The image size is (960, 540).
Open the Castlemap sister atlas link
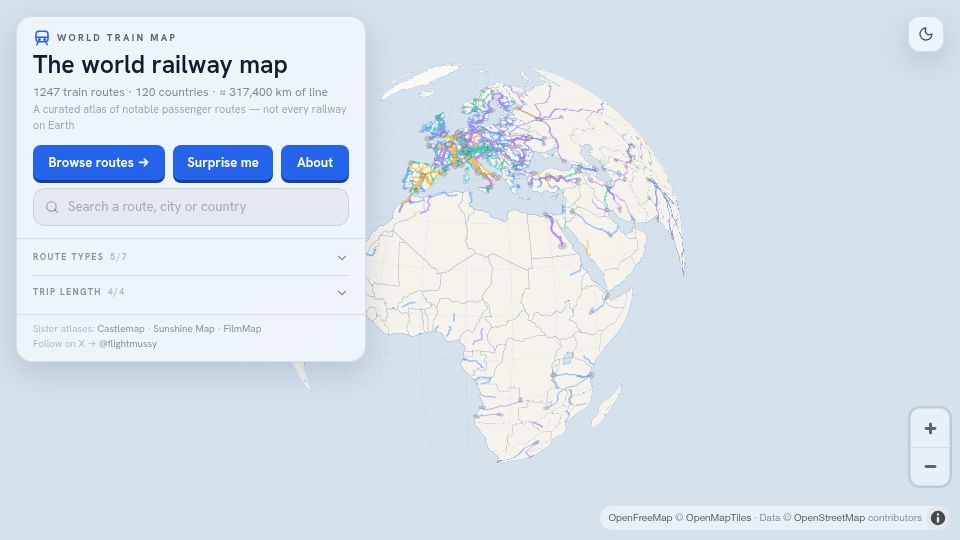coord(121,329)
